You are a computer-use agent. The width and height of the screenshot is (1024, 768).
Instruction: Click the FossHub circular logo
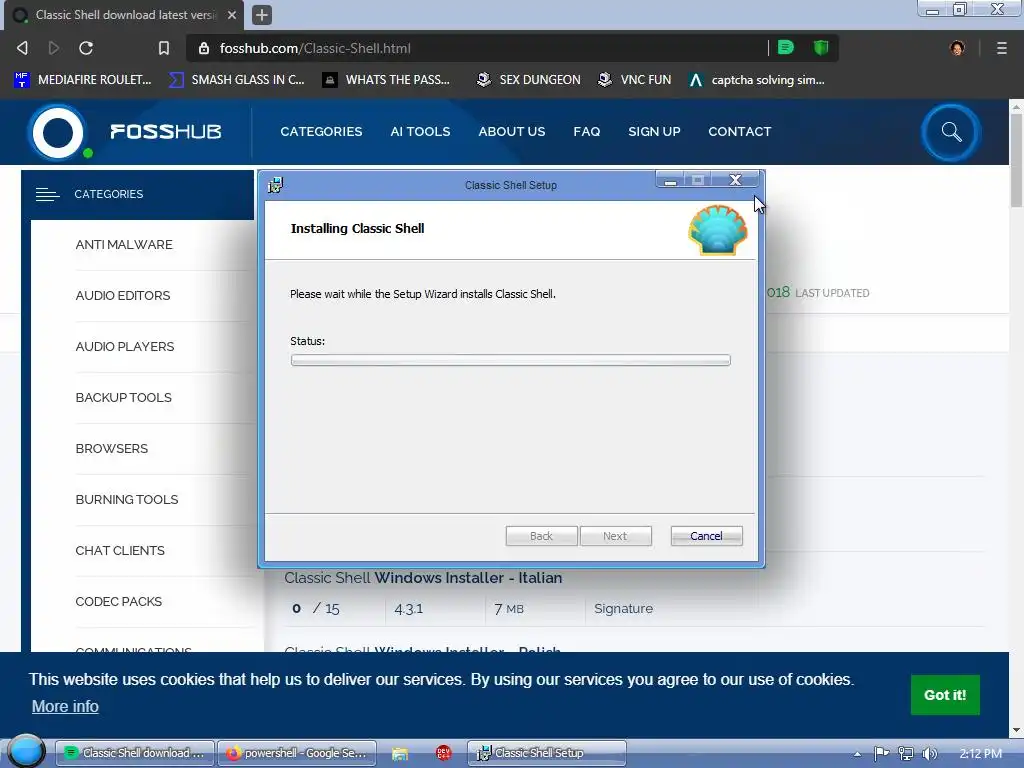tap(57, 132)
